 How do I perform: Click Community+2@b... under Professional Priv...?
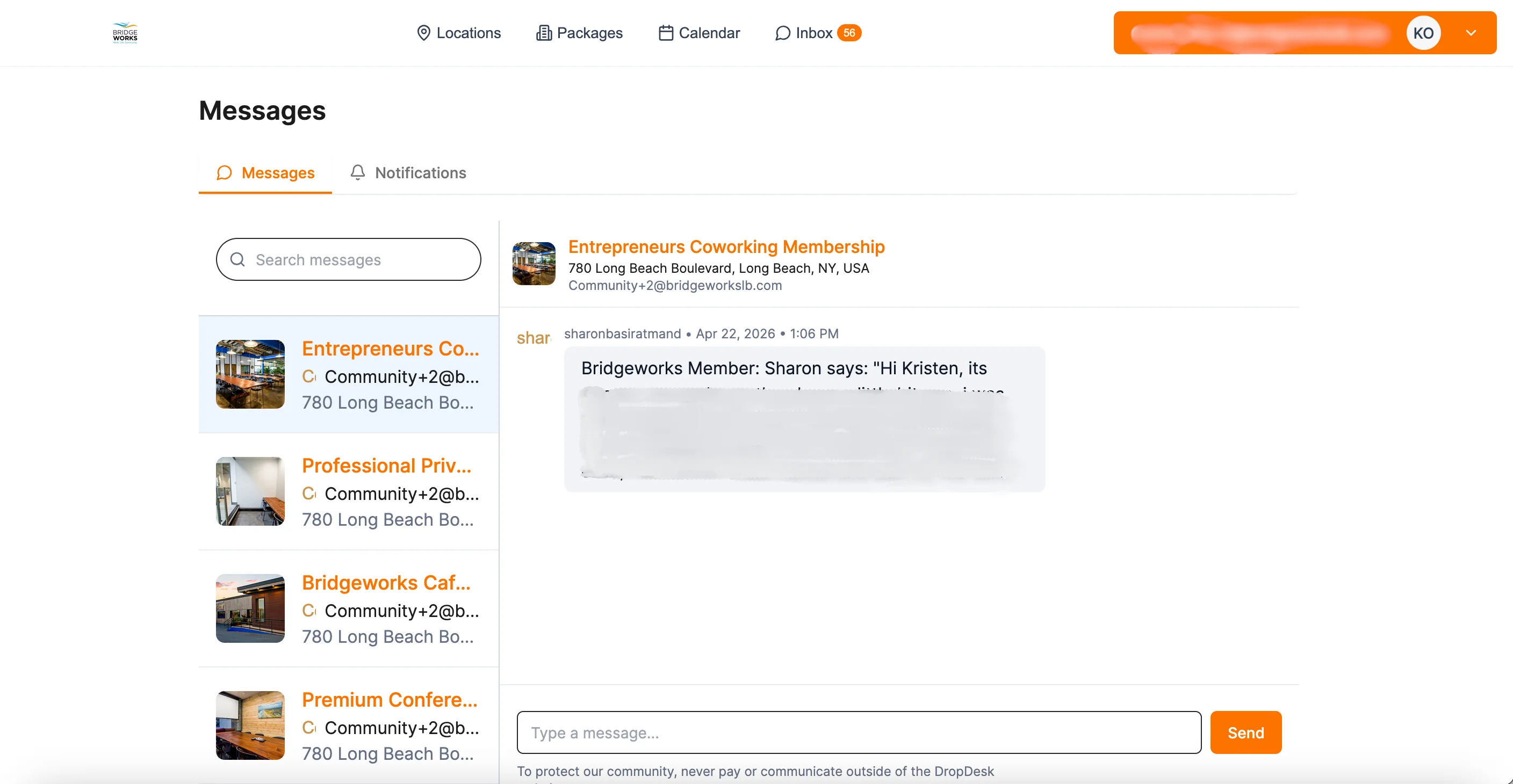[x=402, y=494]
